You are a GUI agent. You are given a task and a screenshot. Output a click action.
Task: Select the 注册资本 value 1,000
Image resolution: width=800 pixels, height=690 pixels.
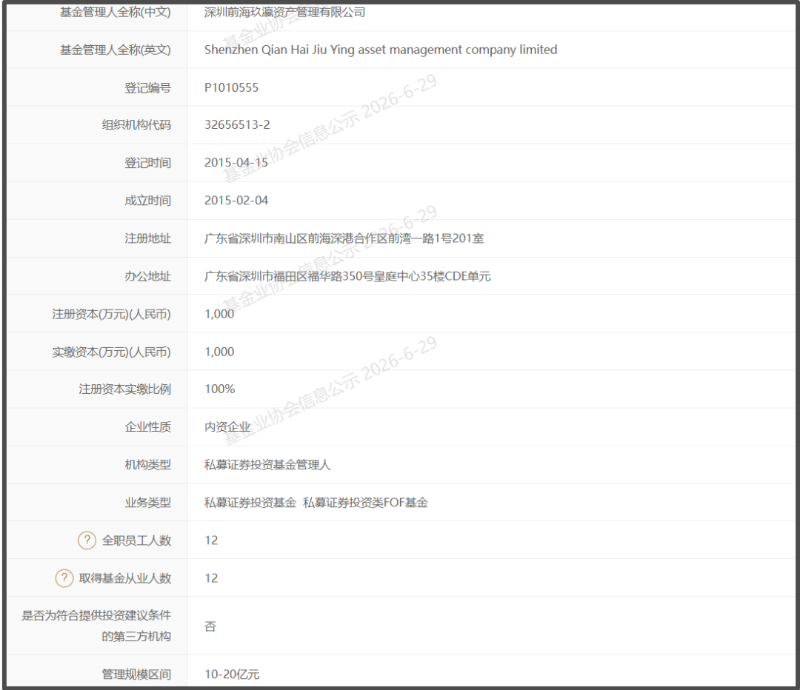(x=219, y=314)
